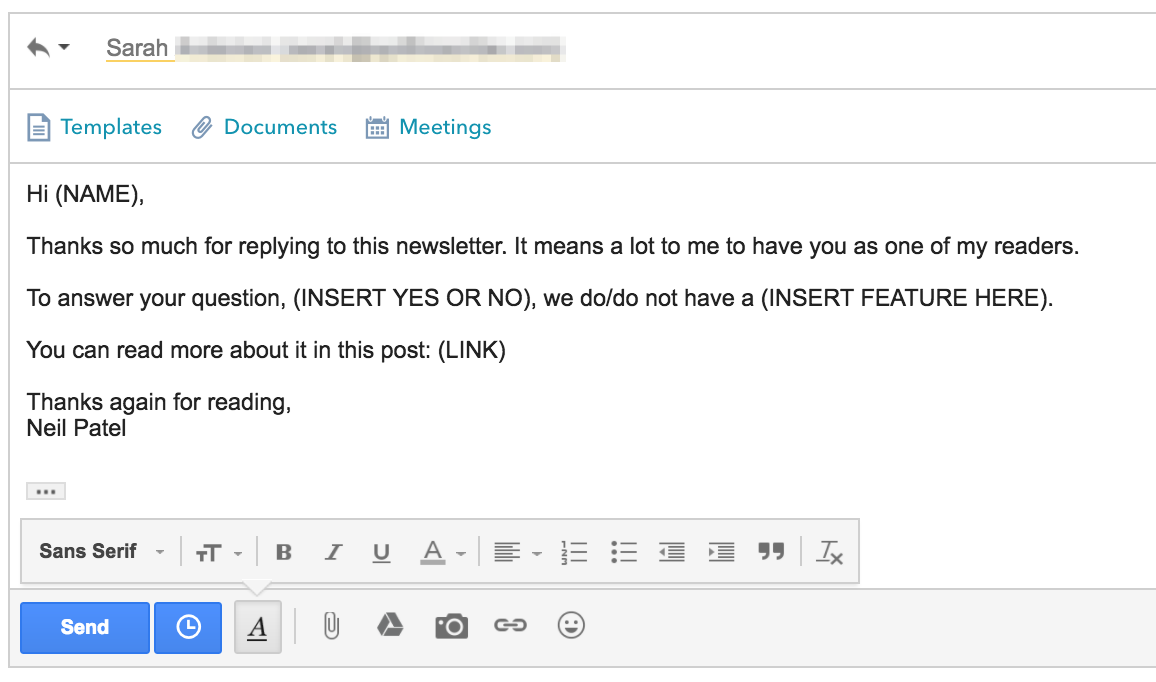Open the text color picker

[x=443, y=552]
